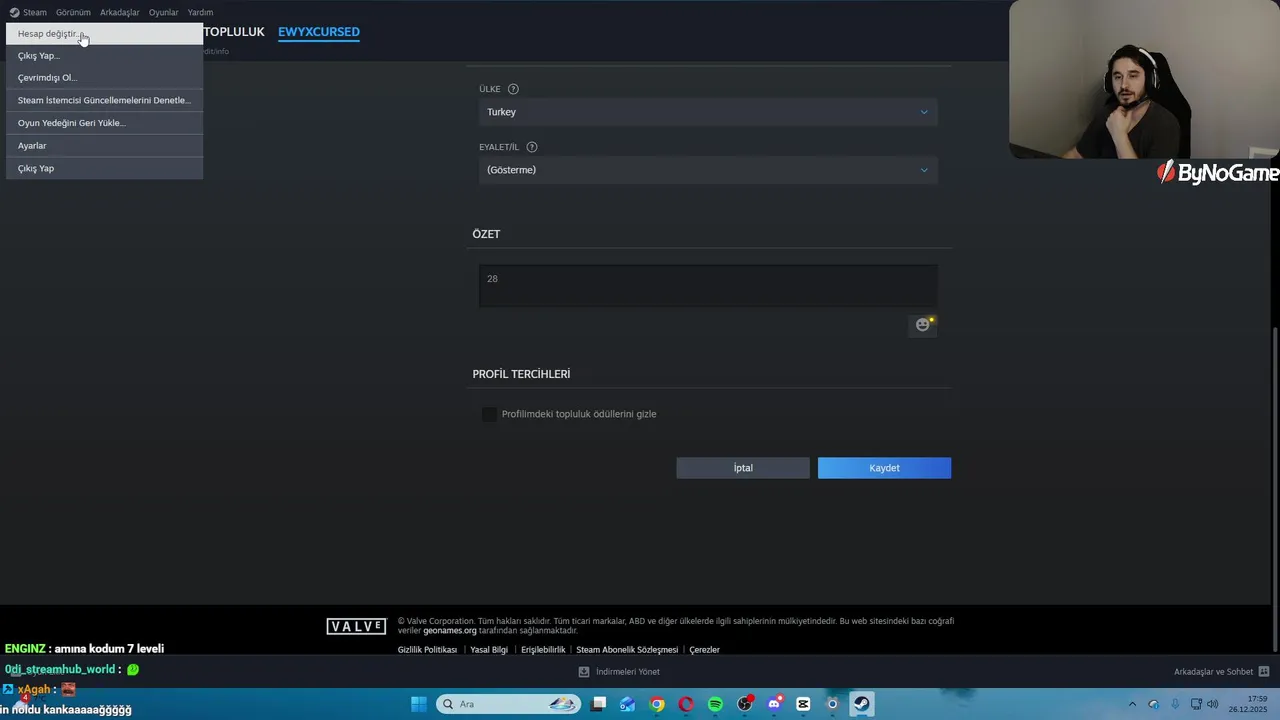This screenshot has height=720, width=1280.
Task: Enable Profilimdeki topluluk ödüllerini gizle checkbox
Action: (x=489, y=414)
